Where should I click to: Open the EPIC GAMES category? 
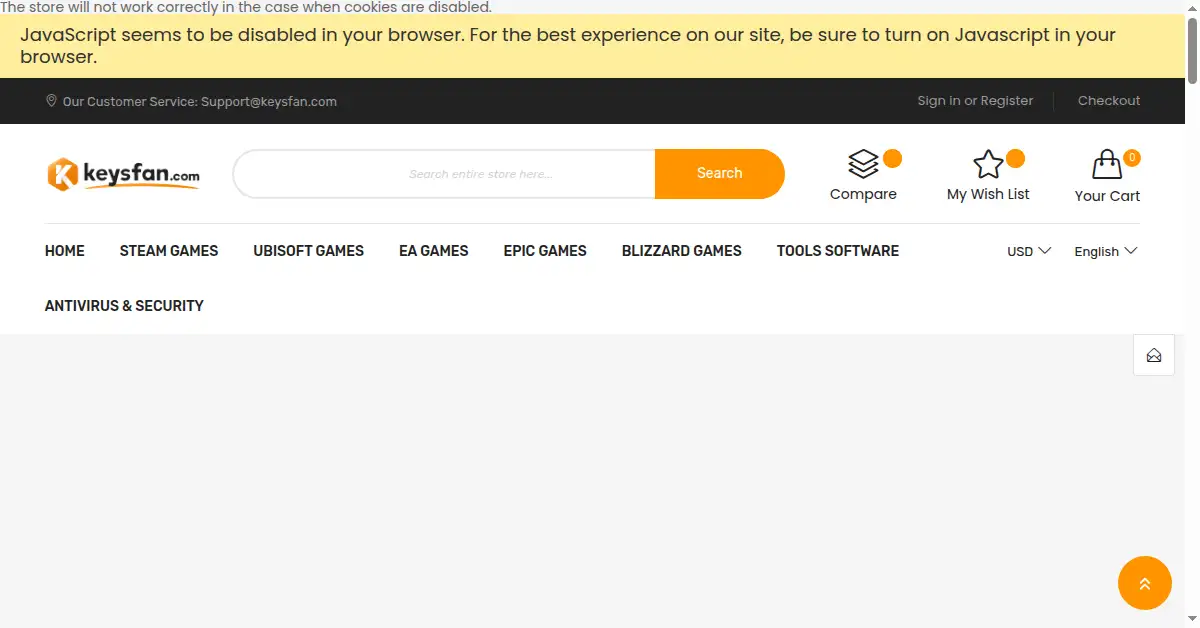(x=545, y=251)
